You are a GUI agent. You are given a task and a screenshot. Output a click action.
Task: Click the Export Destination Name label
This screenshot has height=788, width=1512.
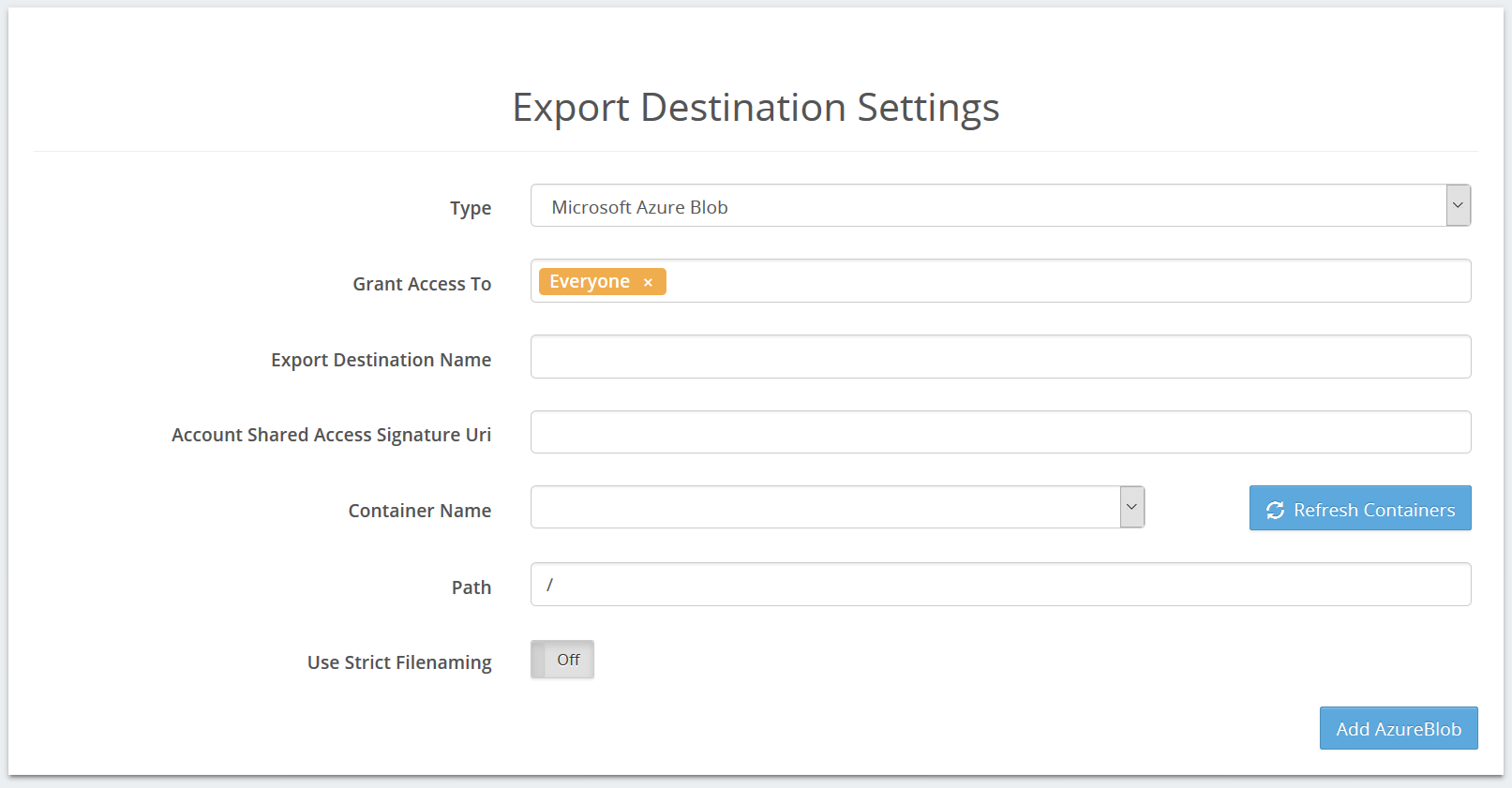(382, 360)
